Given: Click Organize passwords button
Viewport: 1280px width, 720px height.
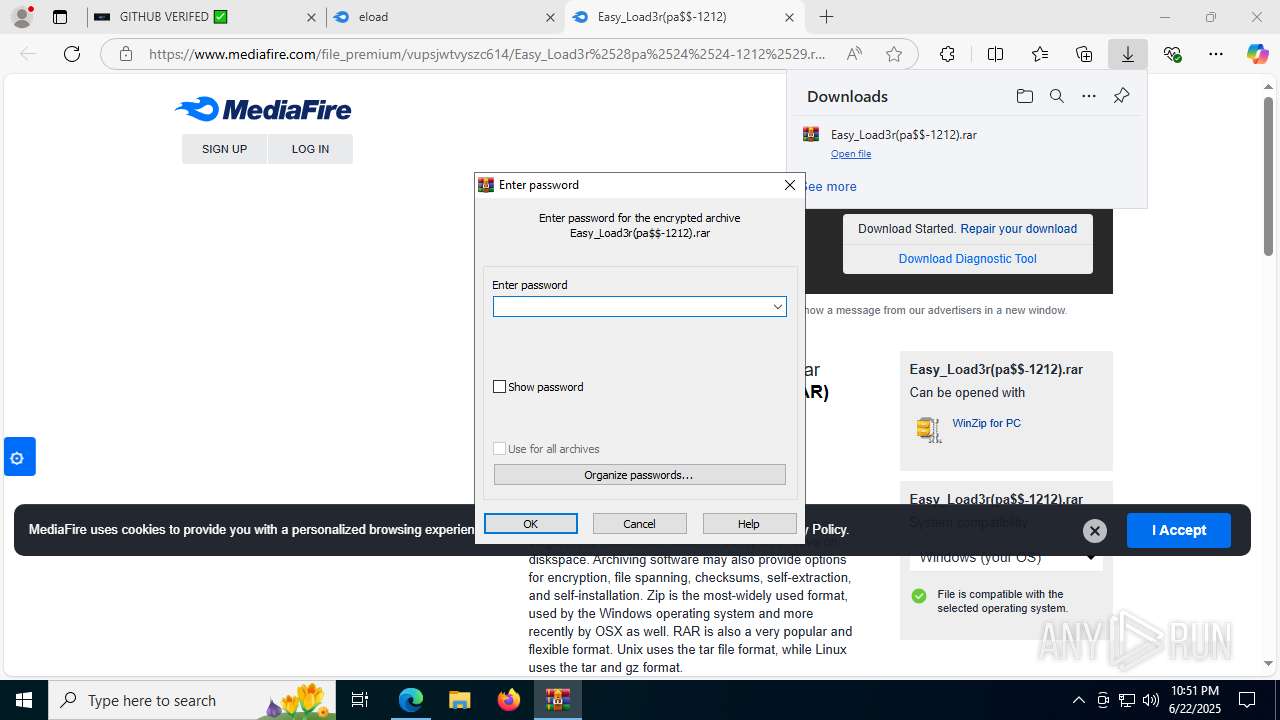Looking at the screenshot, I should tap(640, 475).
